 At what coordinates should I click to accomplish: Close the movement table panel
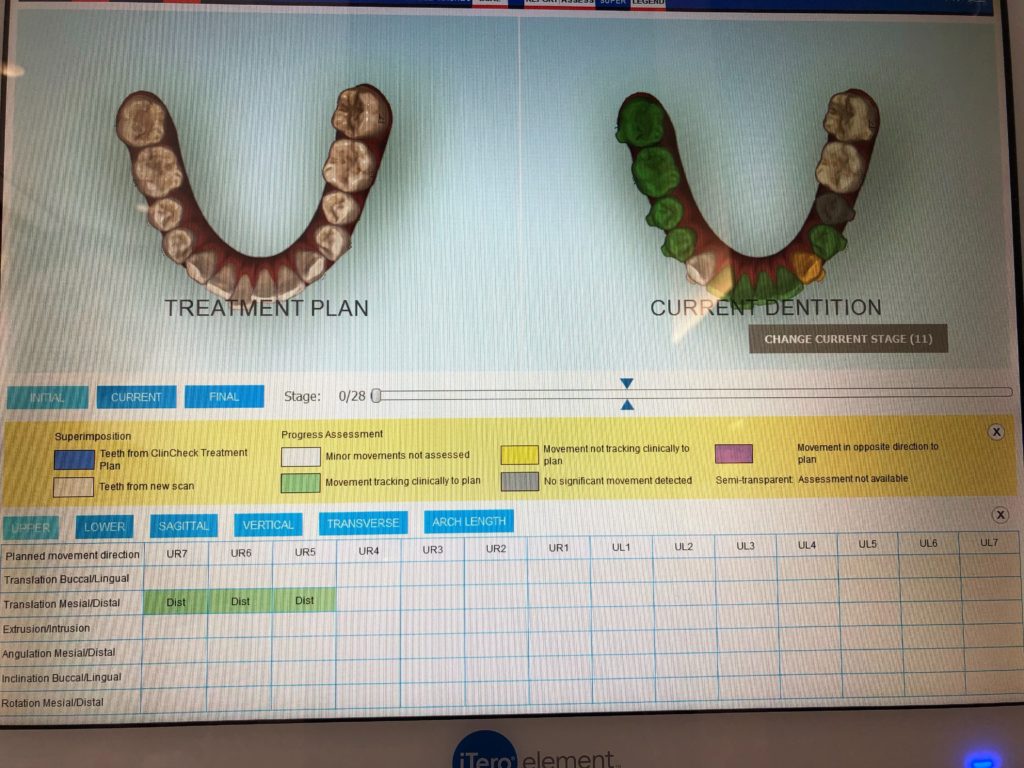pos(1000,515)
